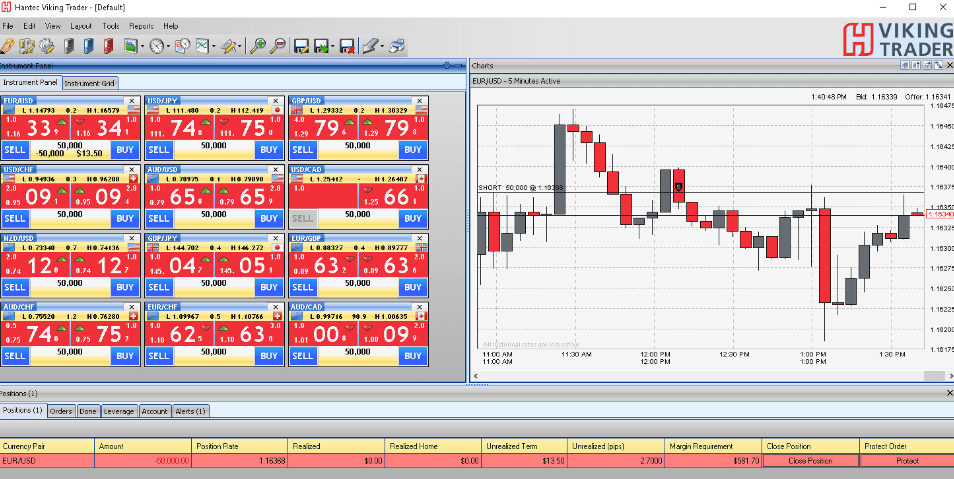Open the dropdown beside the pen marker icon
Screen dimensions: 954x479
click(382, 46)
